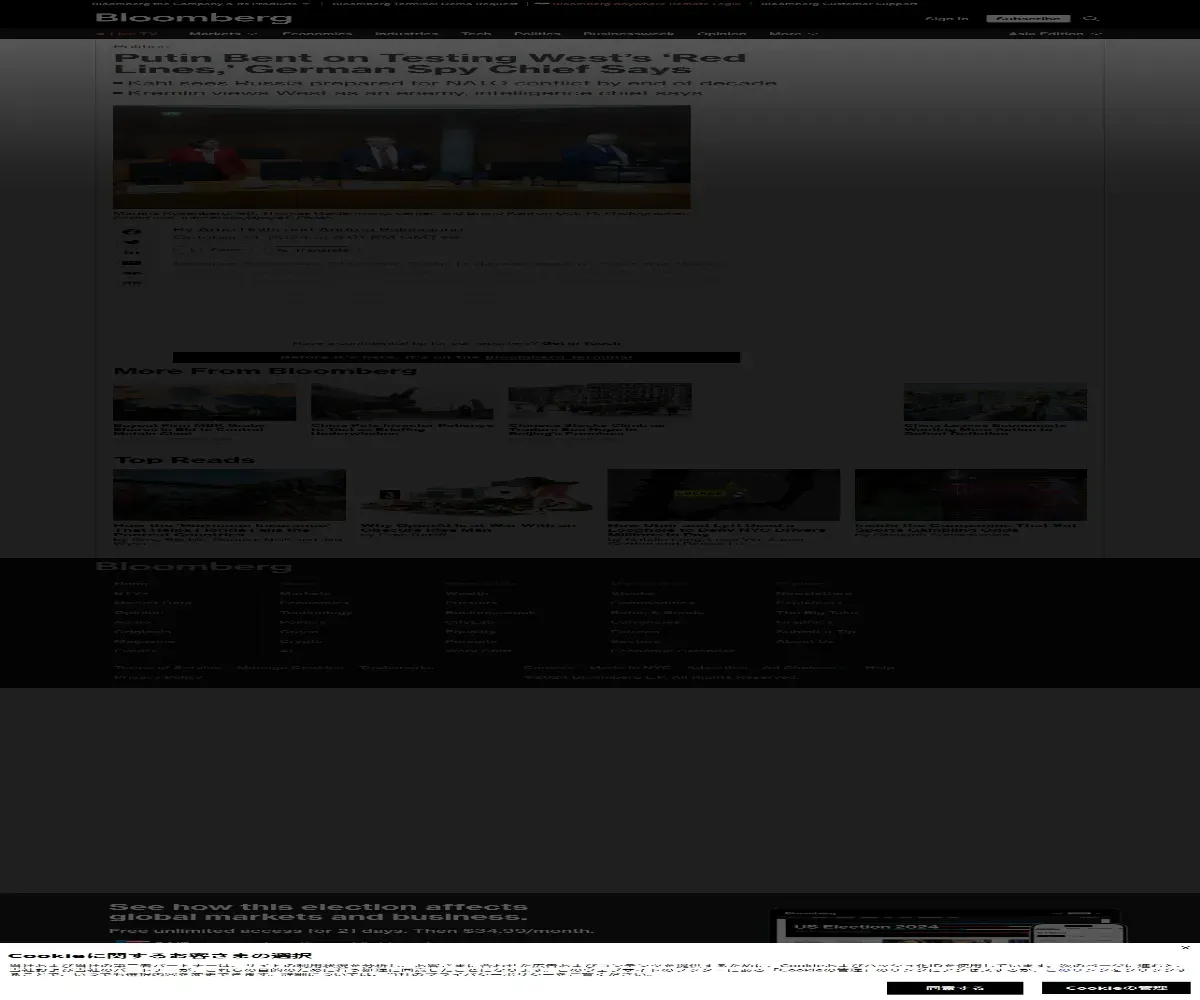1200x1000 pixels.
Task: Open the Sign In link
Action: [946, 18]
